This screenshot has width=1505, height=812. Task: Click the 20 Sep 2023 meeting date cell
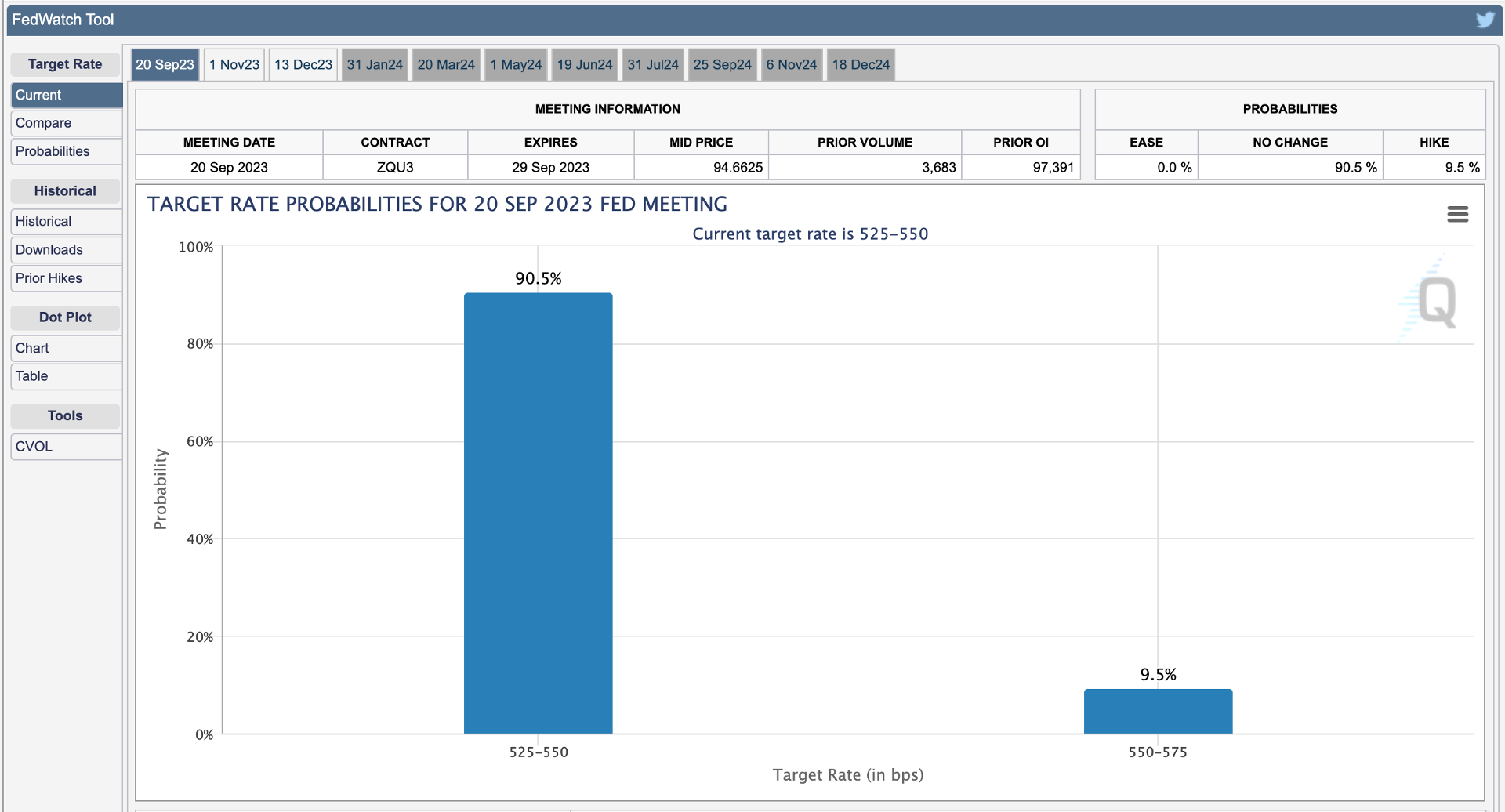(229, 167)
